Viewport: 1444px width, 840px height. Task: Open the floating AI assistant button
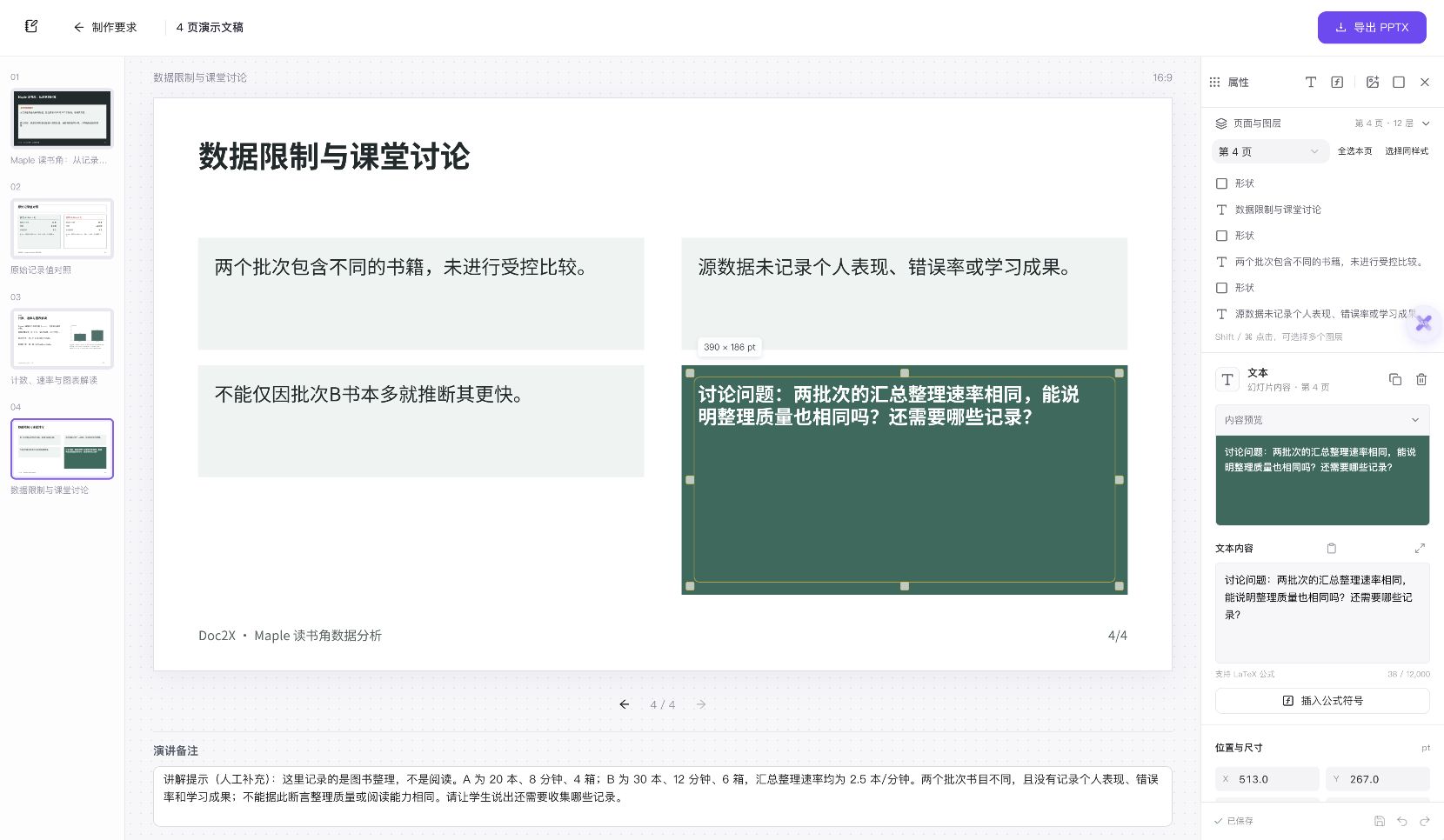click(1423, 323)
